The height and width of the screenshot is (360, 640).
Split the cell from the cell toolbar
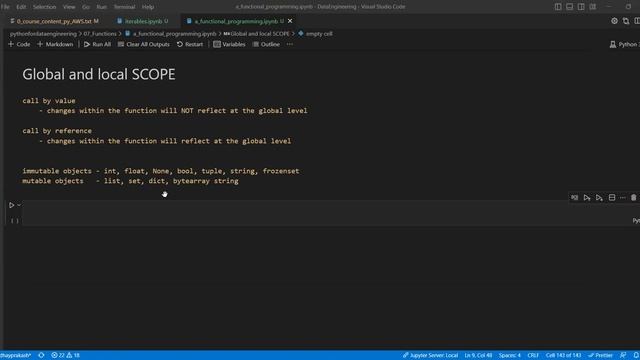coord(612,198)
